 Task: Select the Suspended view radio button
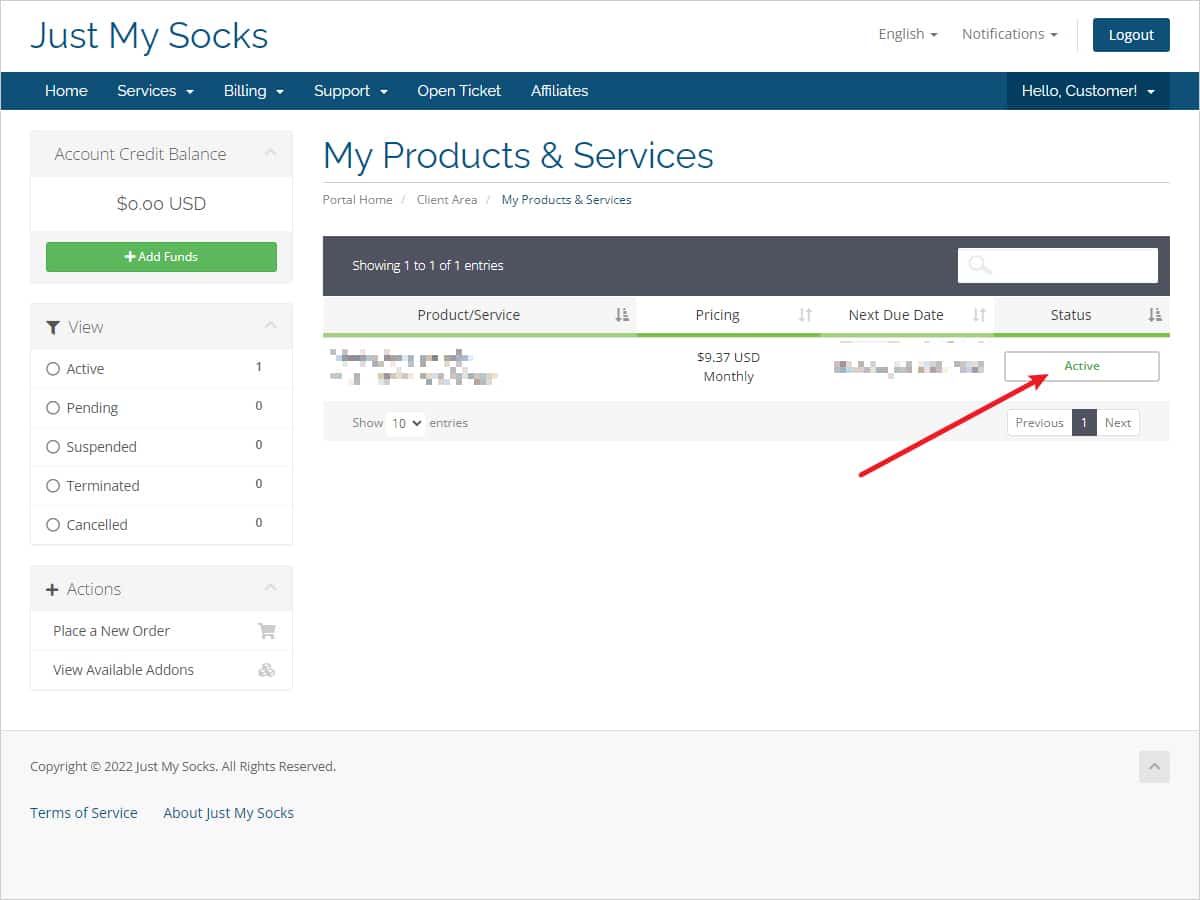tap(53, 447)
